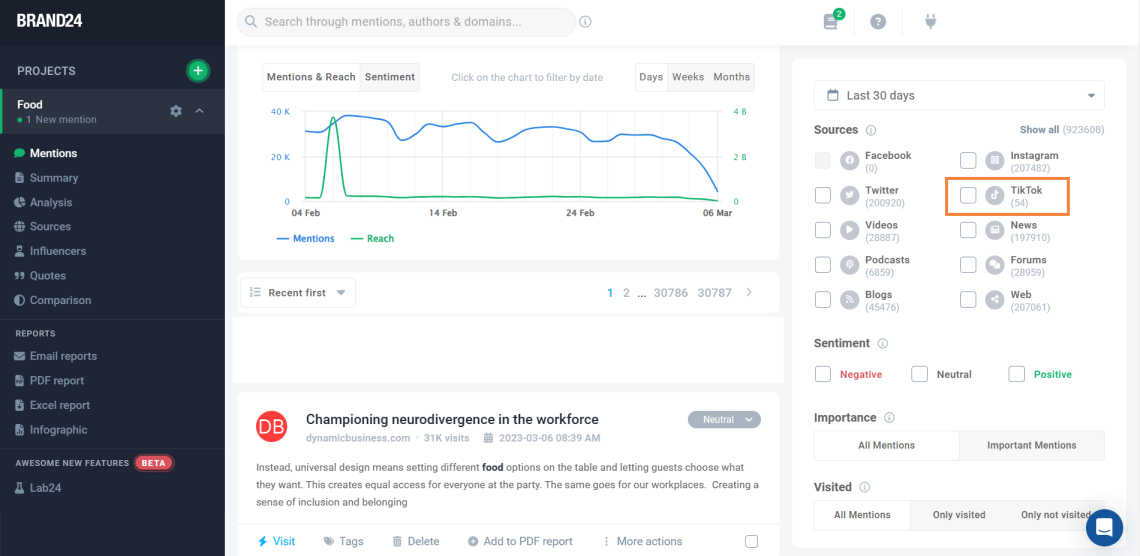The image size is (1140, 556).
Task: Click the search info icon
Action: click(x=586, y=22)
